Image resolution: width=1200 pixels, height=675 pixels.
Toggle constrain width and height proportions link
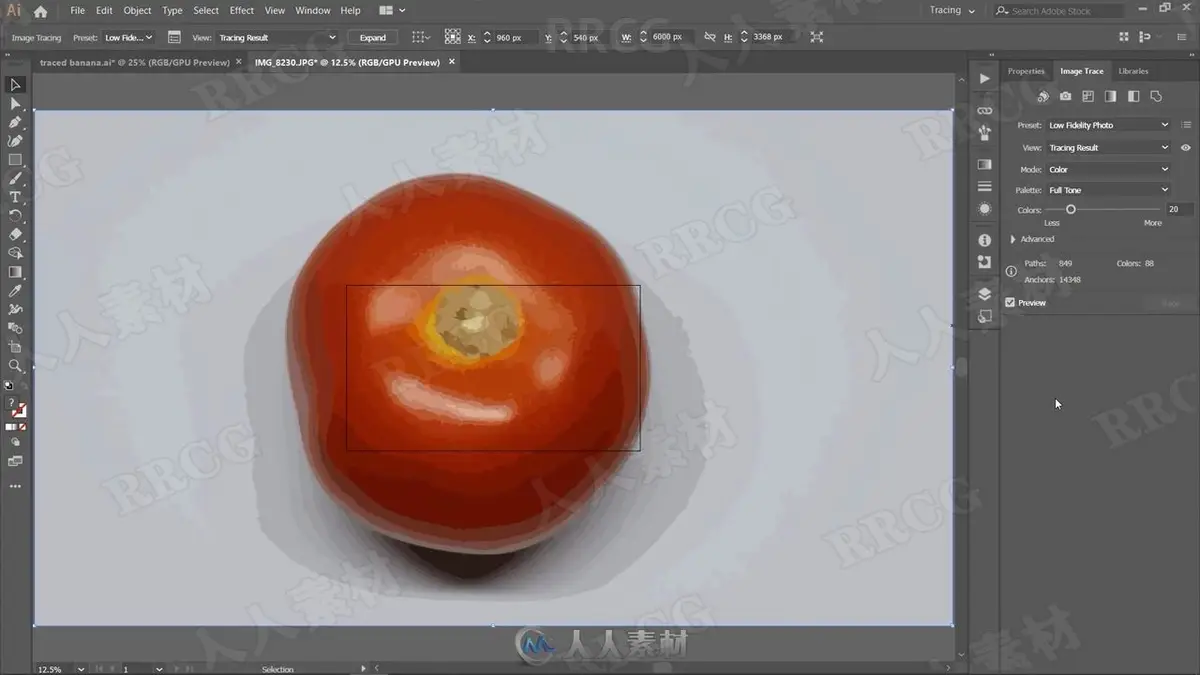[710, 37]
